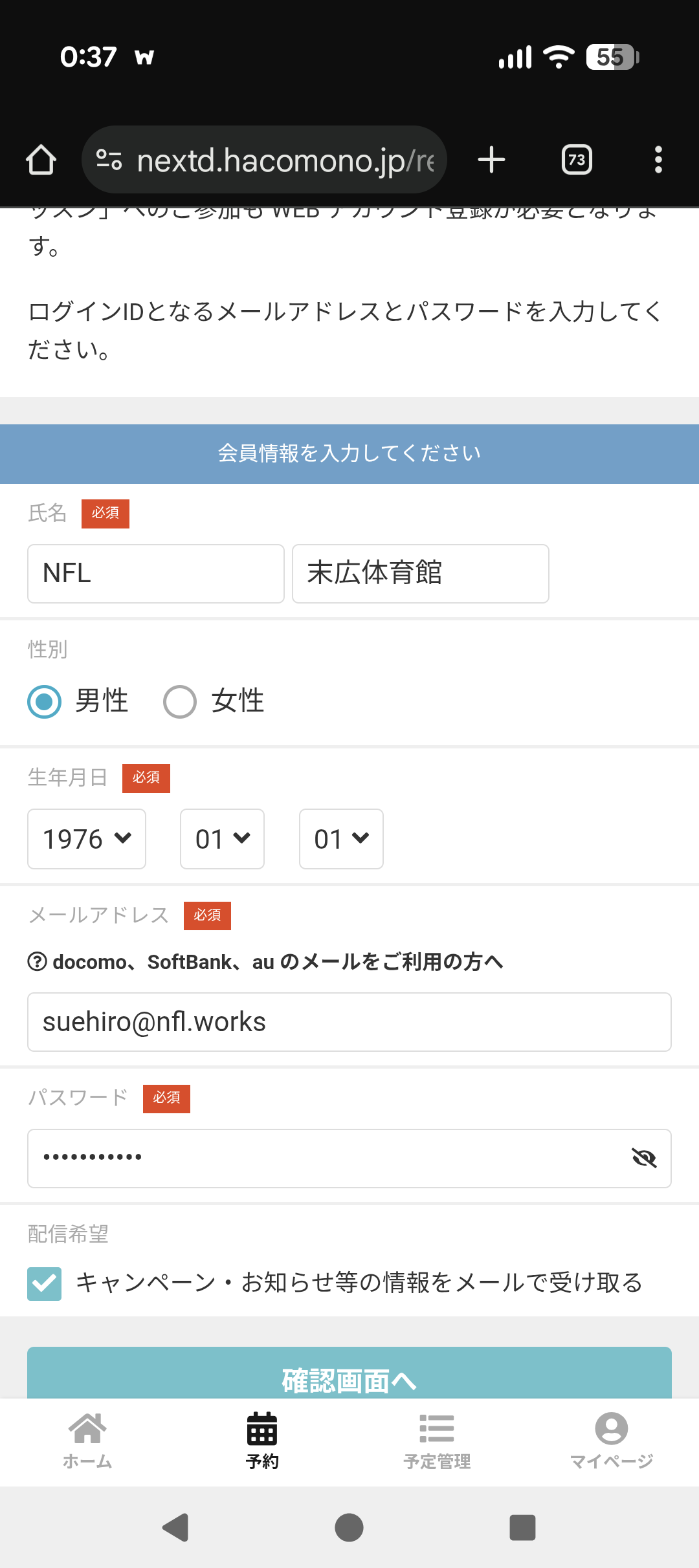Switch to the ホーム tab

coord(87,1441)
